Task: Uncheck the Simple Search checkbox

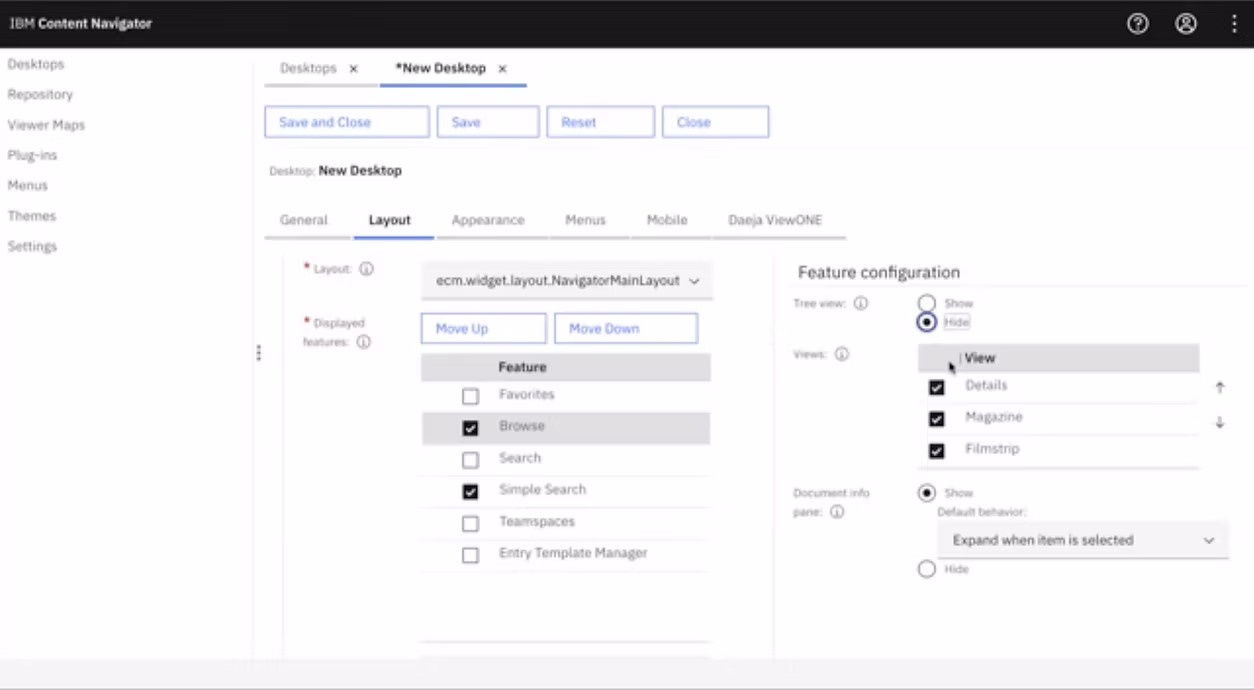Action: tap(470, 491)
